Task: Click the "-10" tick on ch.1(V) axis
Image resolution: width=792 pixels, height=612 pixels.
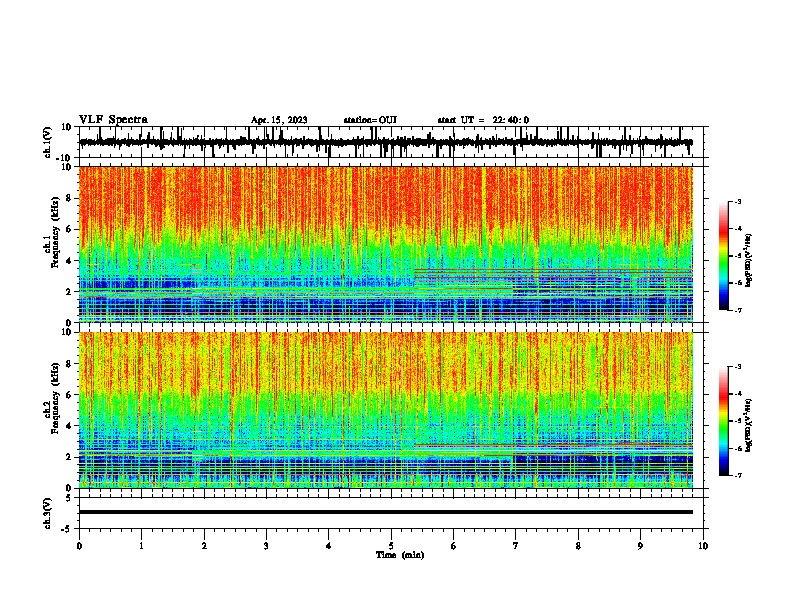Action: point(65,158)
